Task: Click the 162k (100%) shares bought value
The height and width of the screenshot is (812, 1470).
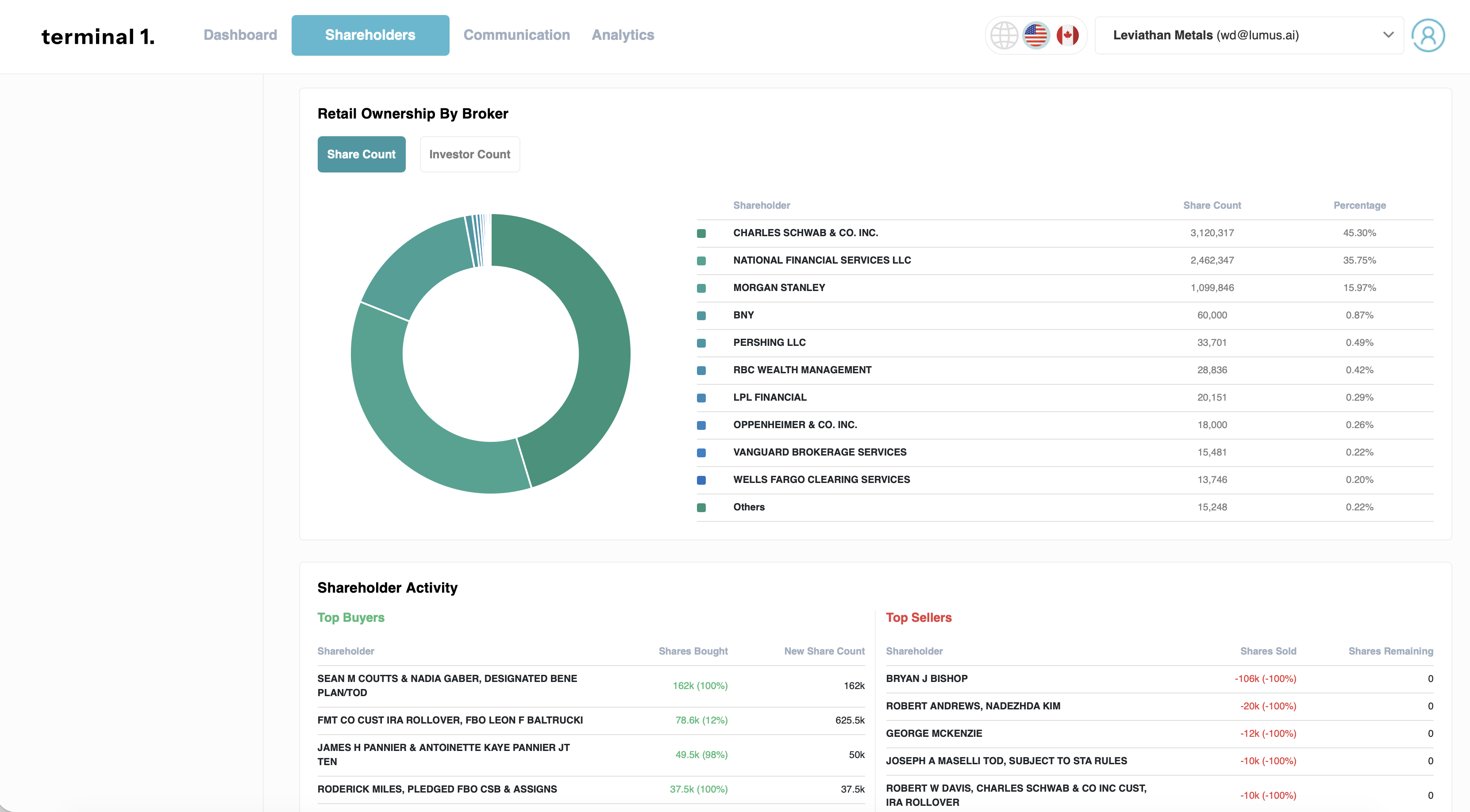Action: 700,686
